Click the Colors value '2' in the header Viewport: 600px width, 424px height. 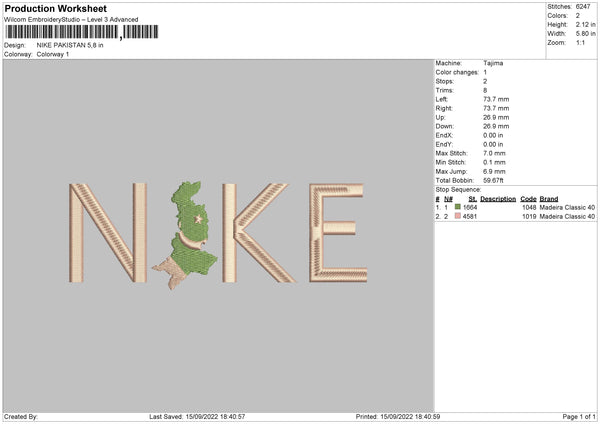tap(578, 16)
